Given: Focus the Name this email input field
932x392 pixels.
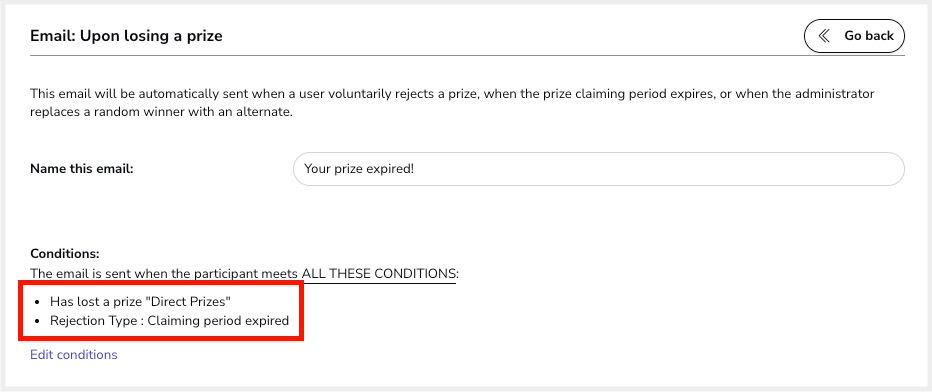Looking at the screenshot, I should pos(599,169).
